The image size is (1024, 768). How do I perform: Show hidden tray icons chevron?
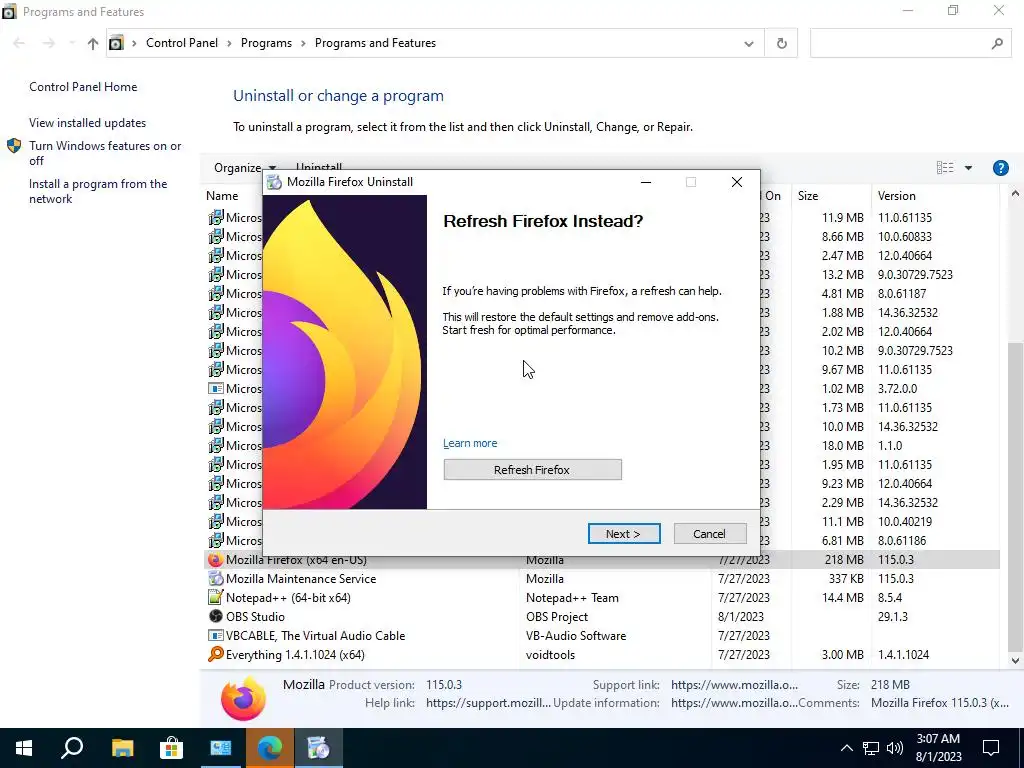pos(846,748)
